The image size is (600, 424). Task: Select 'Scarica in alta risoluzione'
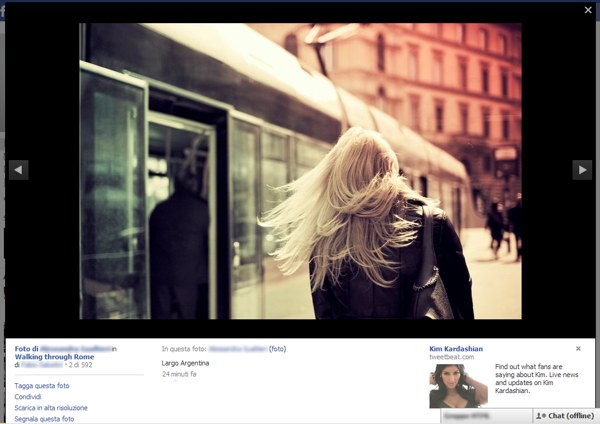click(51, 408)
